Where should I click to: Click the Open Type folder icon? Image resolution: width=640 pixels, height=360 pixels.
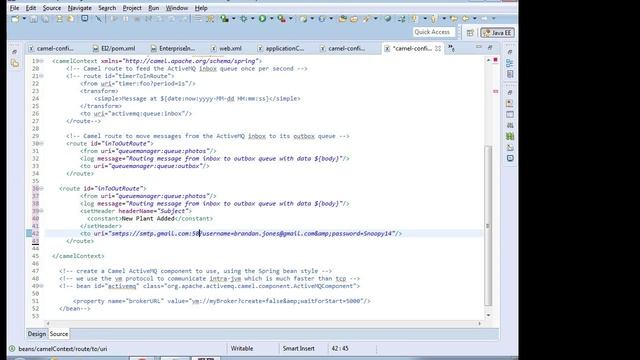[x=342, y=19]
